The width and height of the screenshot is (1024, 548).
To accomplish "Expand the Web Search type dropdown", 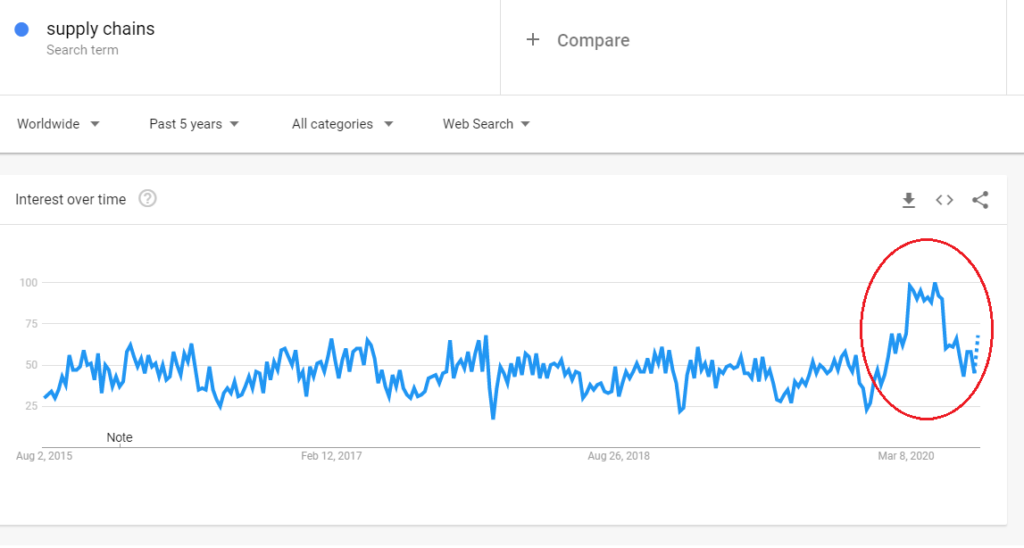I will [486, 124].
